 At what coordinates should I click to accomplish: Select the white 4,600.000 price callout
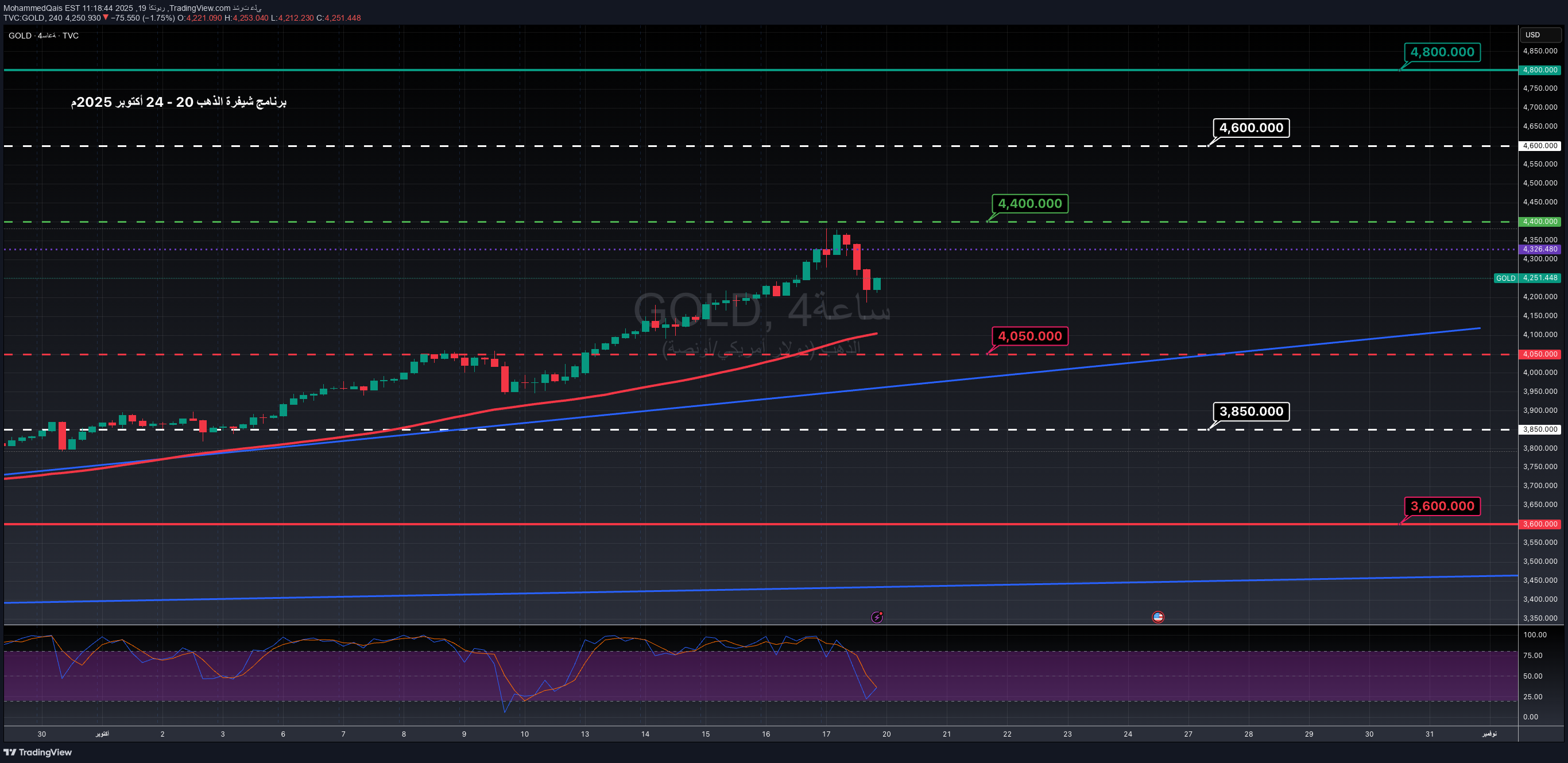tap(1251, 128)
